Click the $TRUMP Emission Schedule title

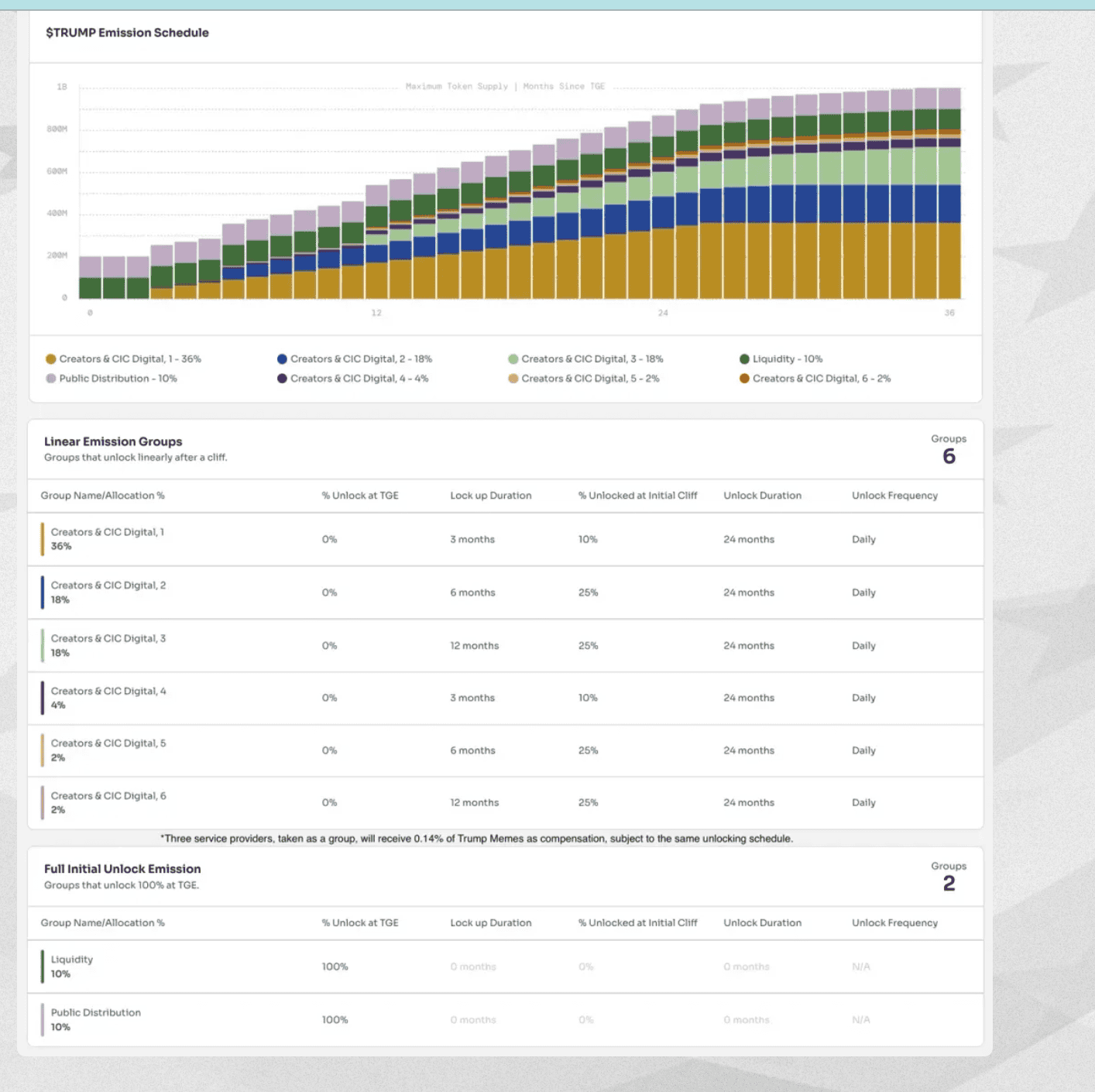127,33
